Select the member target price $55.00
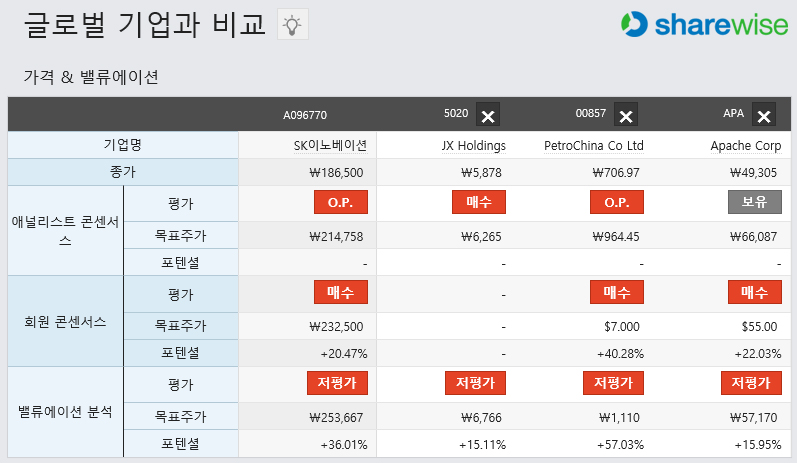The image size is (797, 463). (x=759, y=327)
